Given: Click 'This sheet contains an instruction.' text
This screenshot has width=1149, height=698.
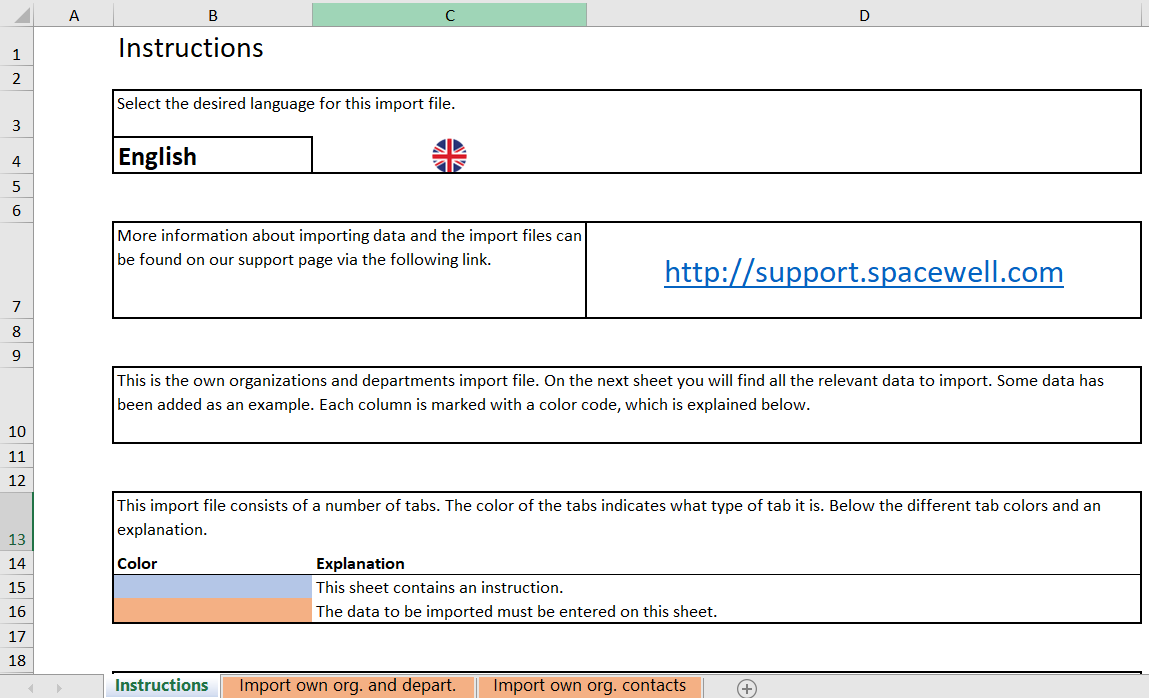Looking at the screenshot, I should 440,587.
